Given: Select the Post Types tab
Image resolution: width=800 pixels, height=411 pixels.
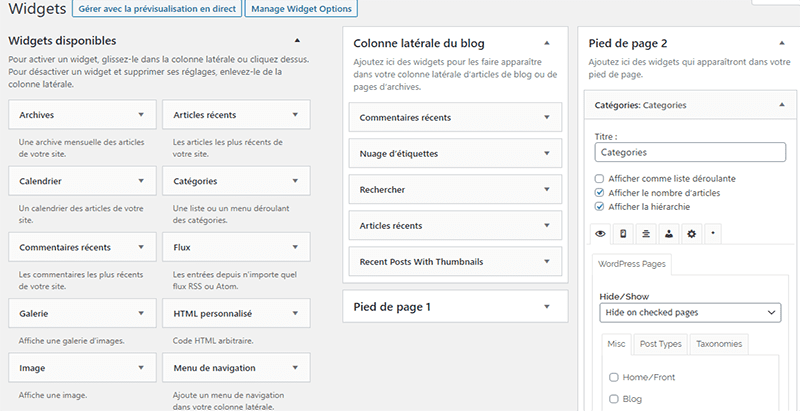Looking at the screenshot, I should pos(661,344).
